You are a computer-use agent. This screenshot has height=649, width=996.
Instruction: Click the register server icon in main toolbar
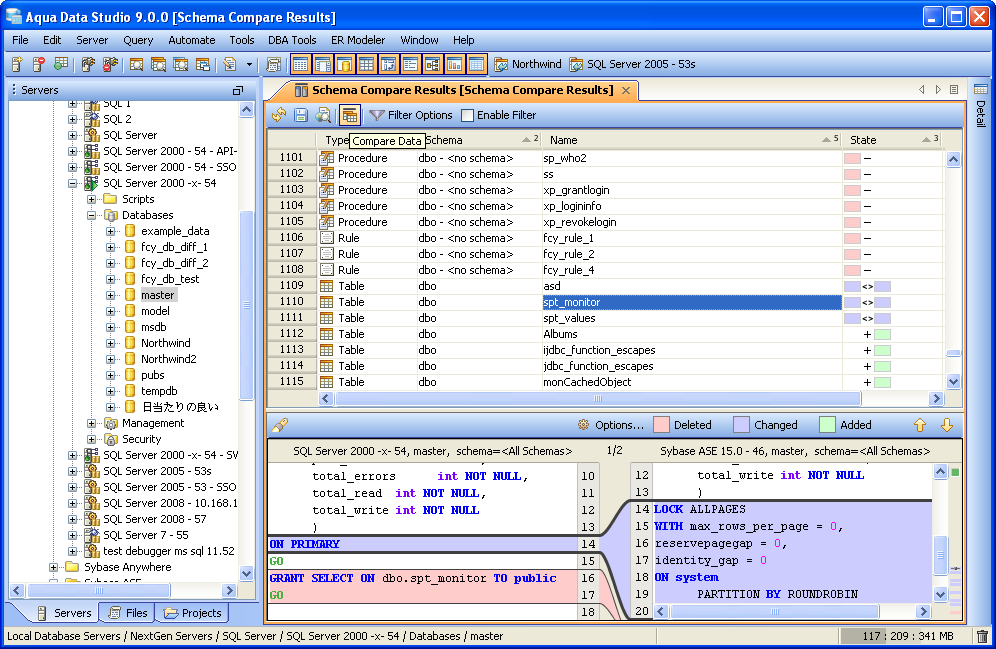(x=17, y=65)
